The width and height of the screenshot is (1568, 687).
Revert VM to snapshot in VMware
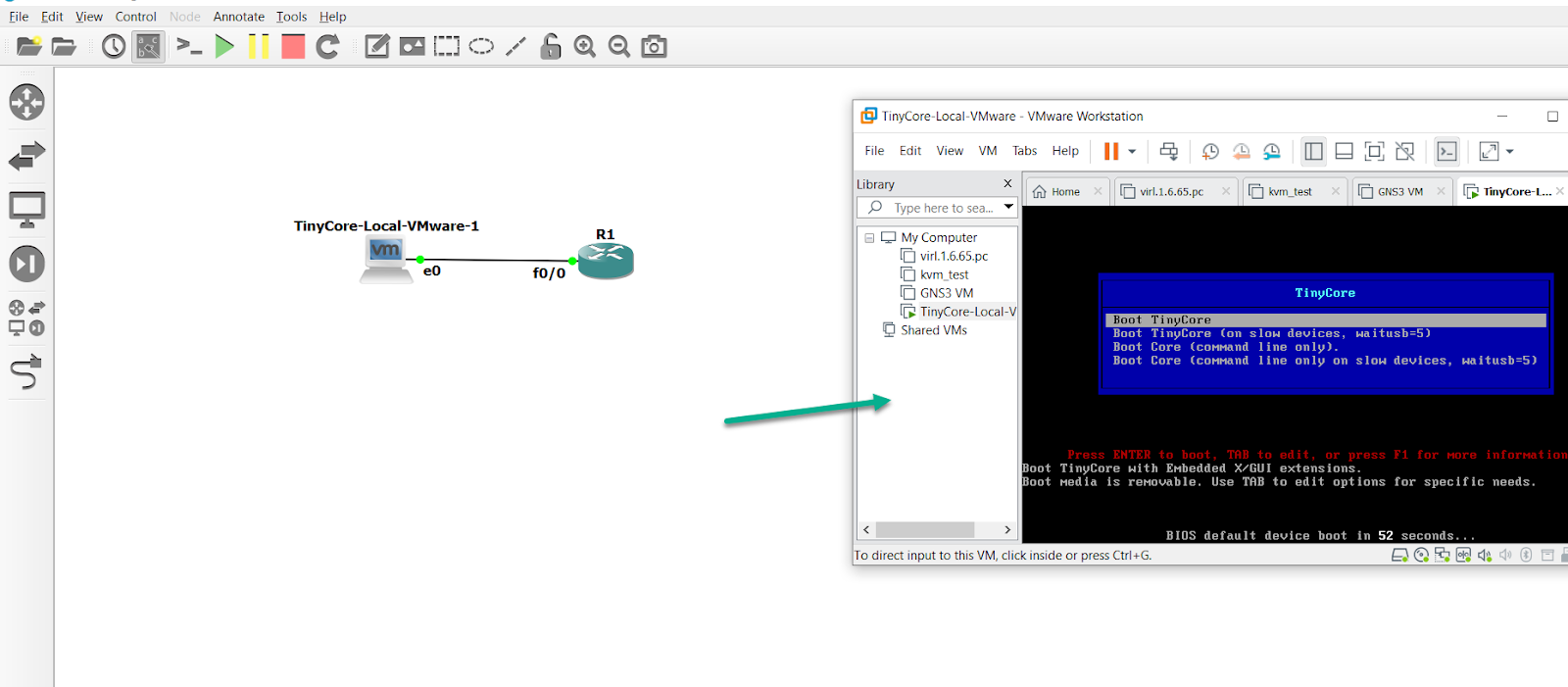click(1241, 151)
